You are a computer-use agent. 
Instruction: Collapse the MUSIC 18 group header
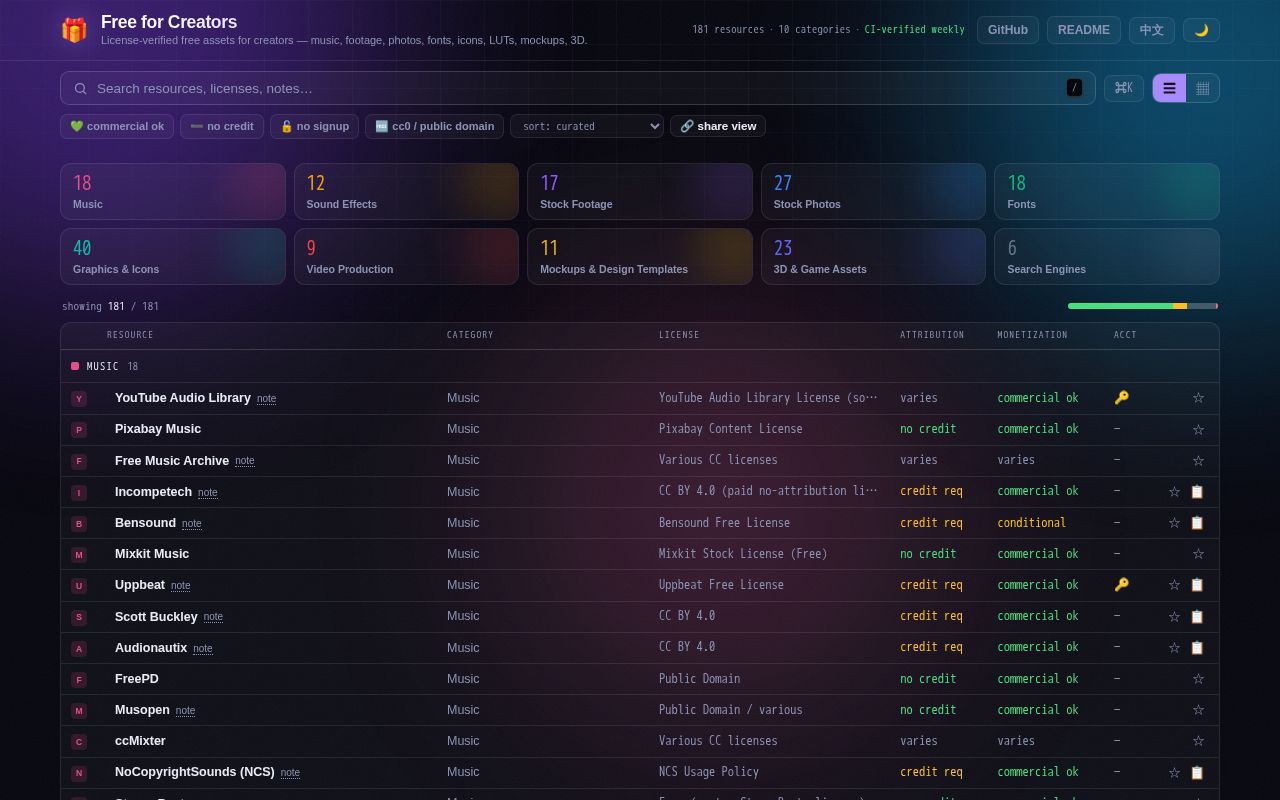click(x=640, y=366)
